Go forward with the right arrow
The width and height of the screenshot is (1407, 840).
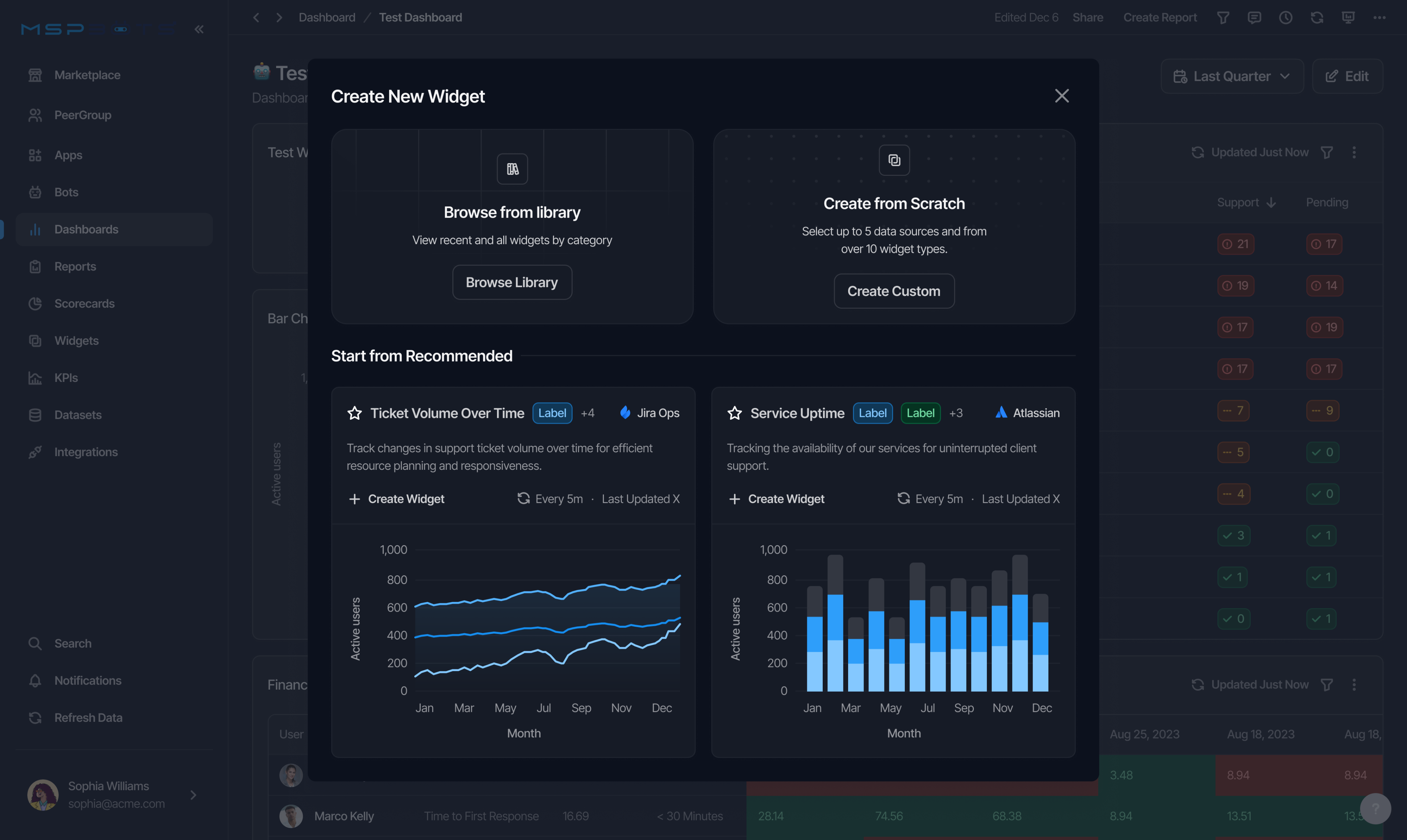coord(279,18)
